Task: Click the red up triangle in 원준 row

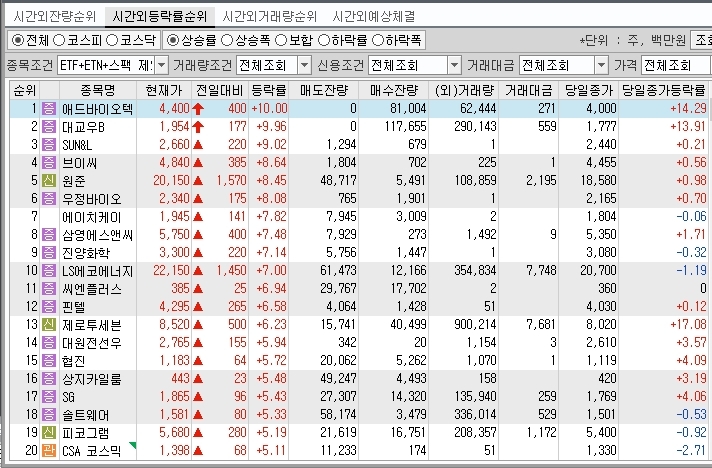Action: tap(198, 181)
